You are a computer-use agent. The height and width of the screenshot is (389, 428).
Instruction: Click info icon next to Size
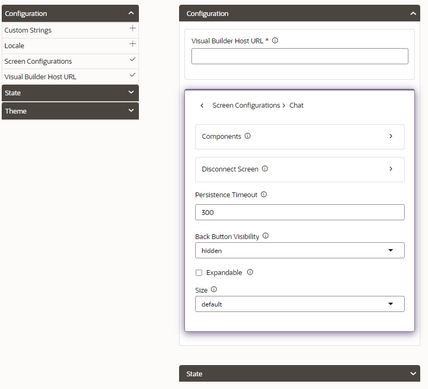[214, 289]
